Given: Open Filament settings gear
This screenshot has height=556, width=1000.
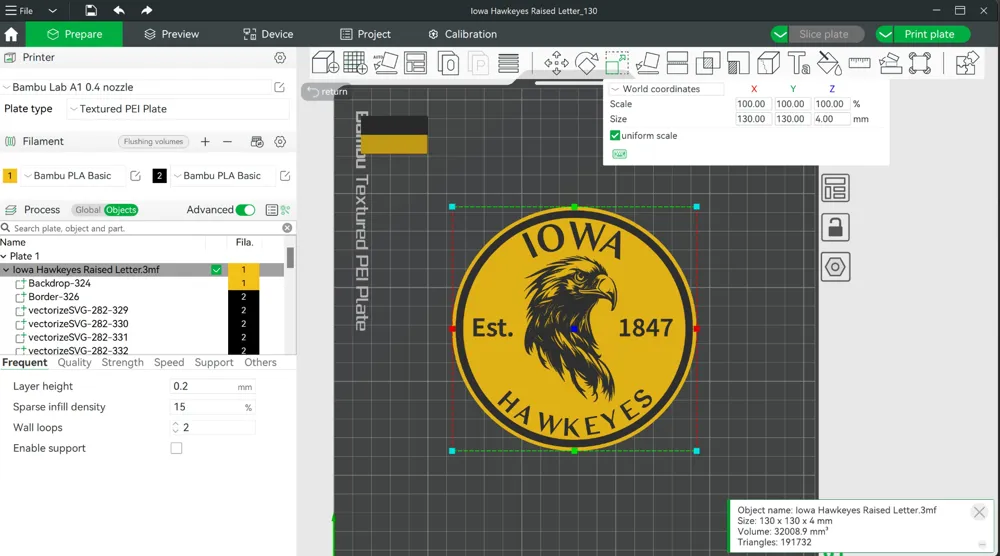Looking at the screenshot, I should (280, 142).
